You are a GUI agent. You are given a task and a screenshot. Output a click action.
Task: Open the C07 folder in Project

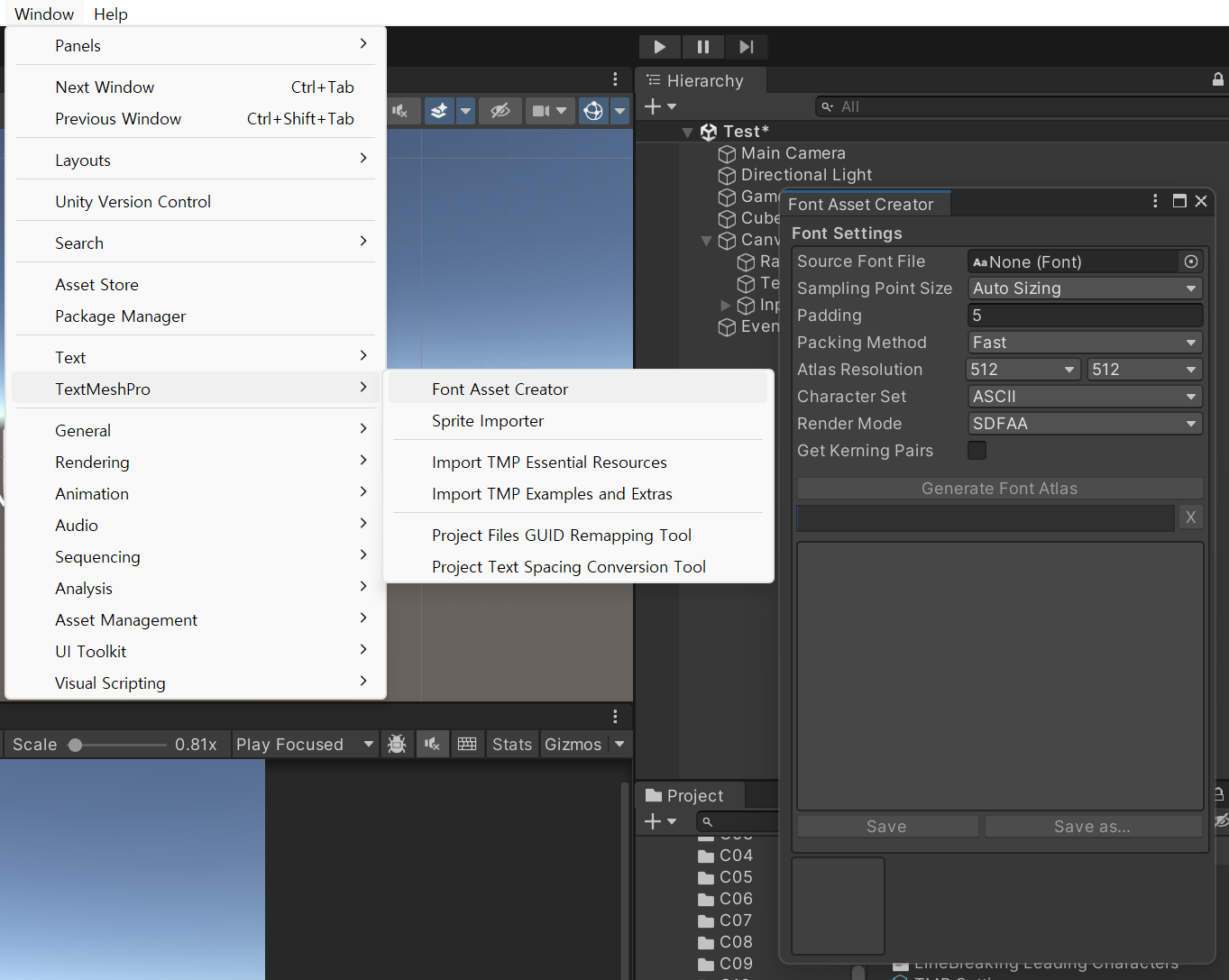click(x=726, y=920)
